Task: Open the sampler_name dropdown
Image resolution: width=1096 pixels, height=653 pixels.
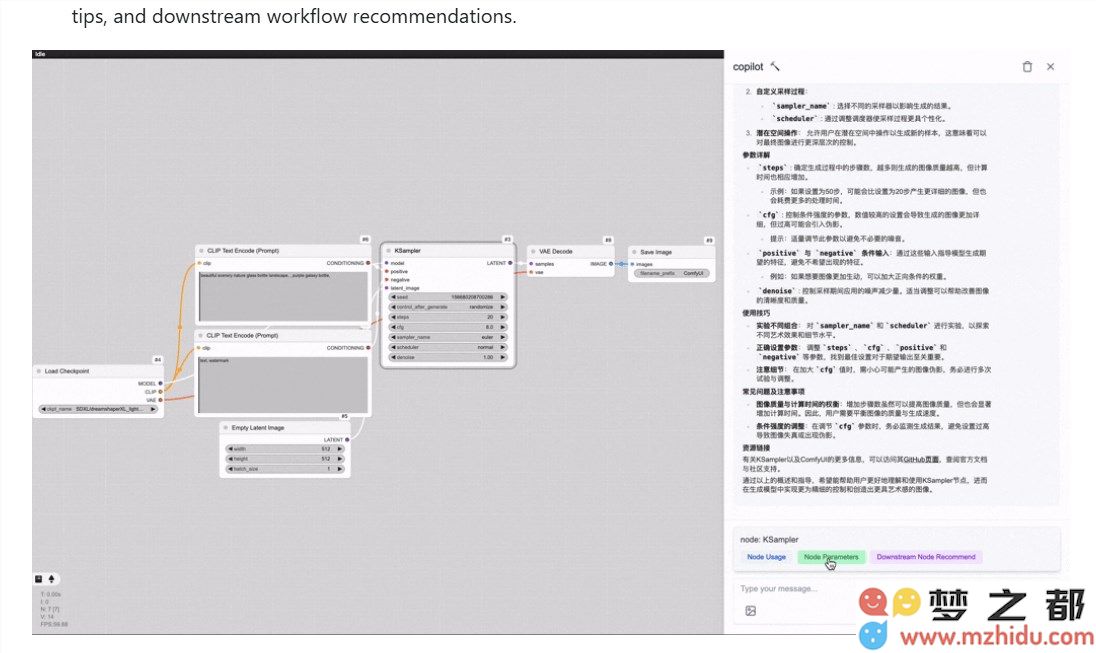Action: coord(448,337)
